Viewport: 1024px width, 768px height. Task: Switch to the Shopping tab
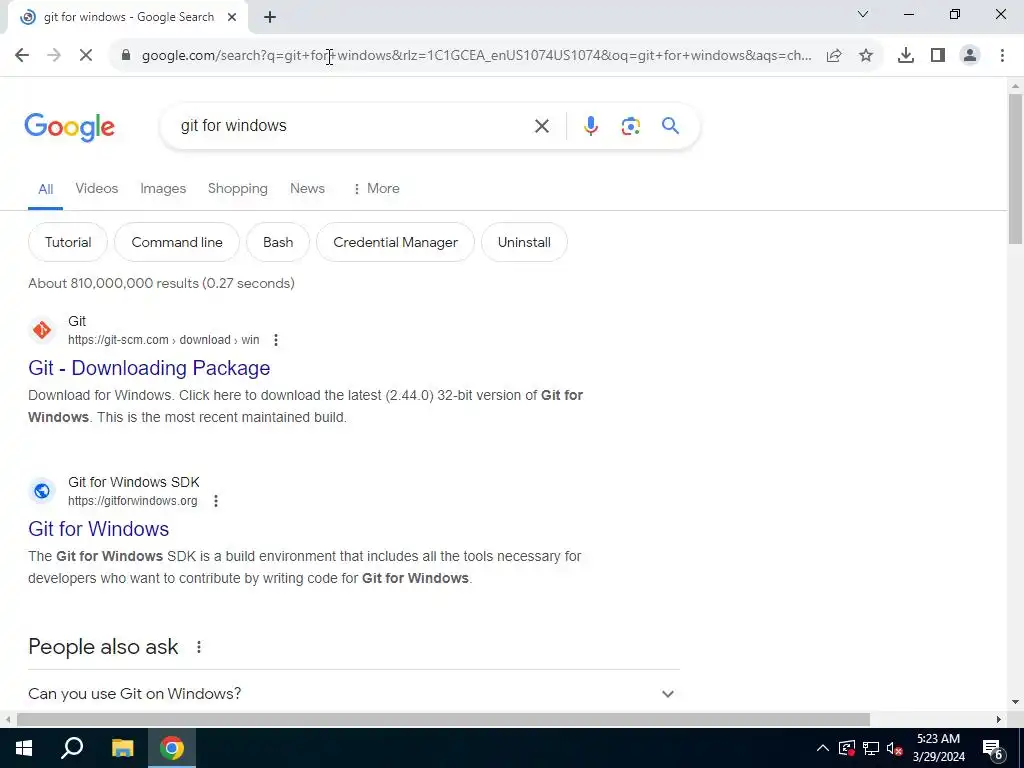[238, 188]
